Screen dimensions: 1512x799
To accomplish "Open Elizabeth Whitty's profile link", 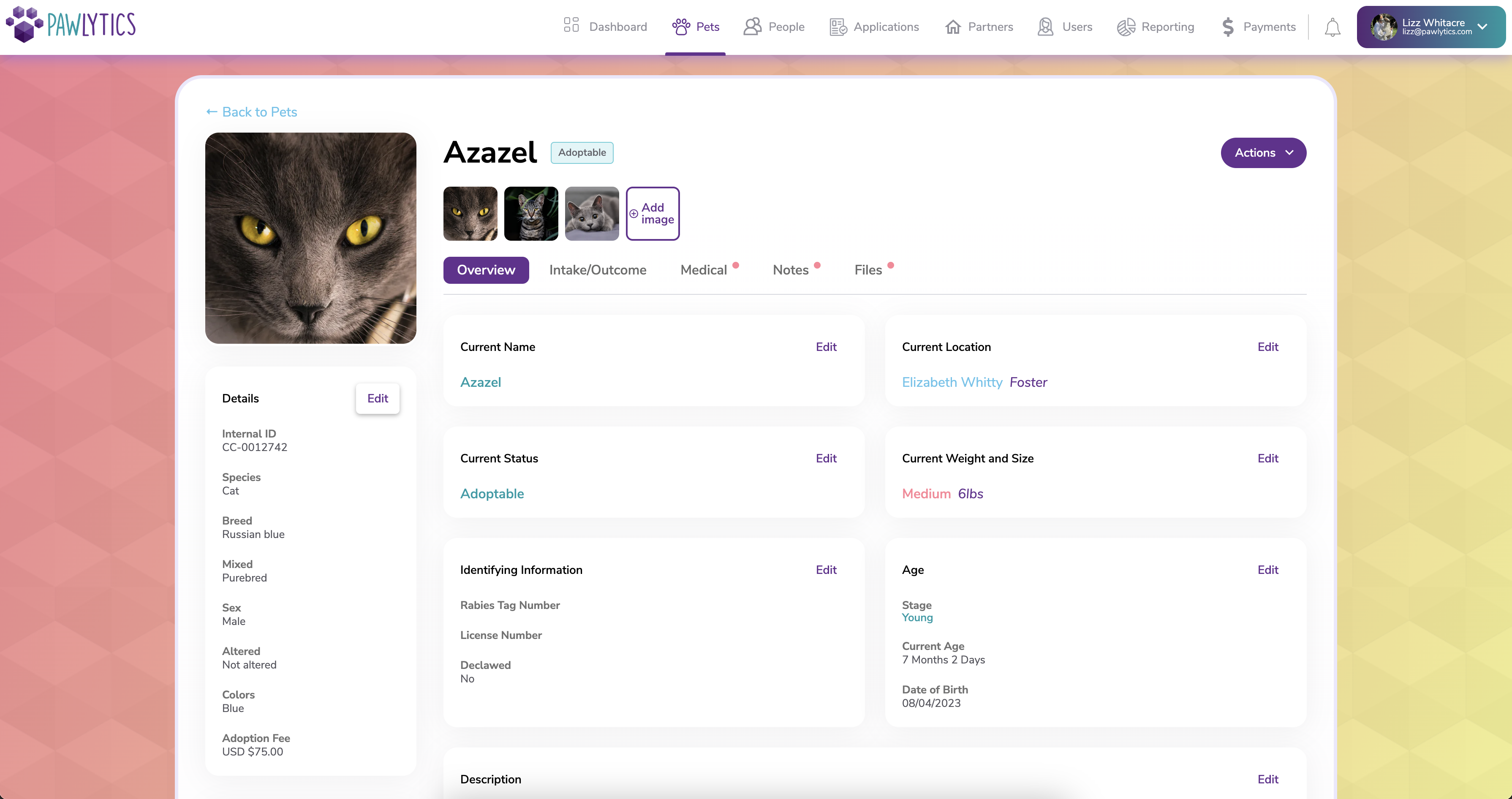I will (x=952, y=382).
